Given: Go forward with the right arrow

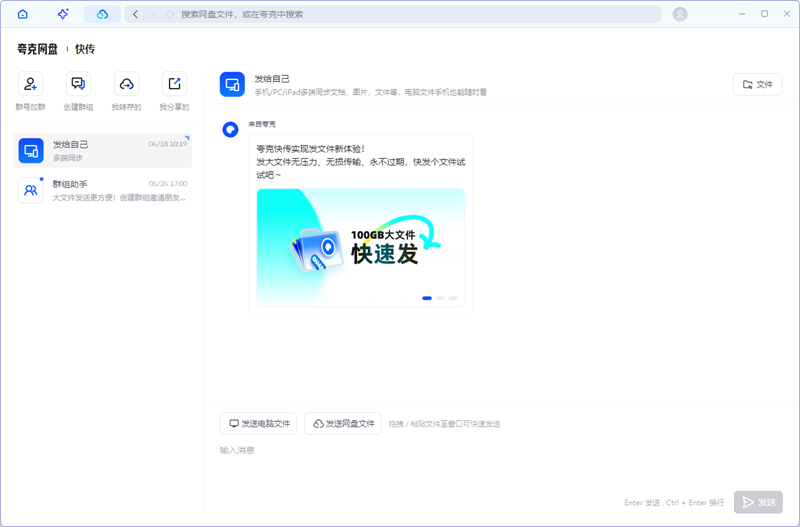Looking at the screenshot, I should (x=153, y=14).
